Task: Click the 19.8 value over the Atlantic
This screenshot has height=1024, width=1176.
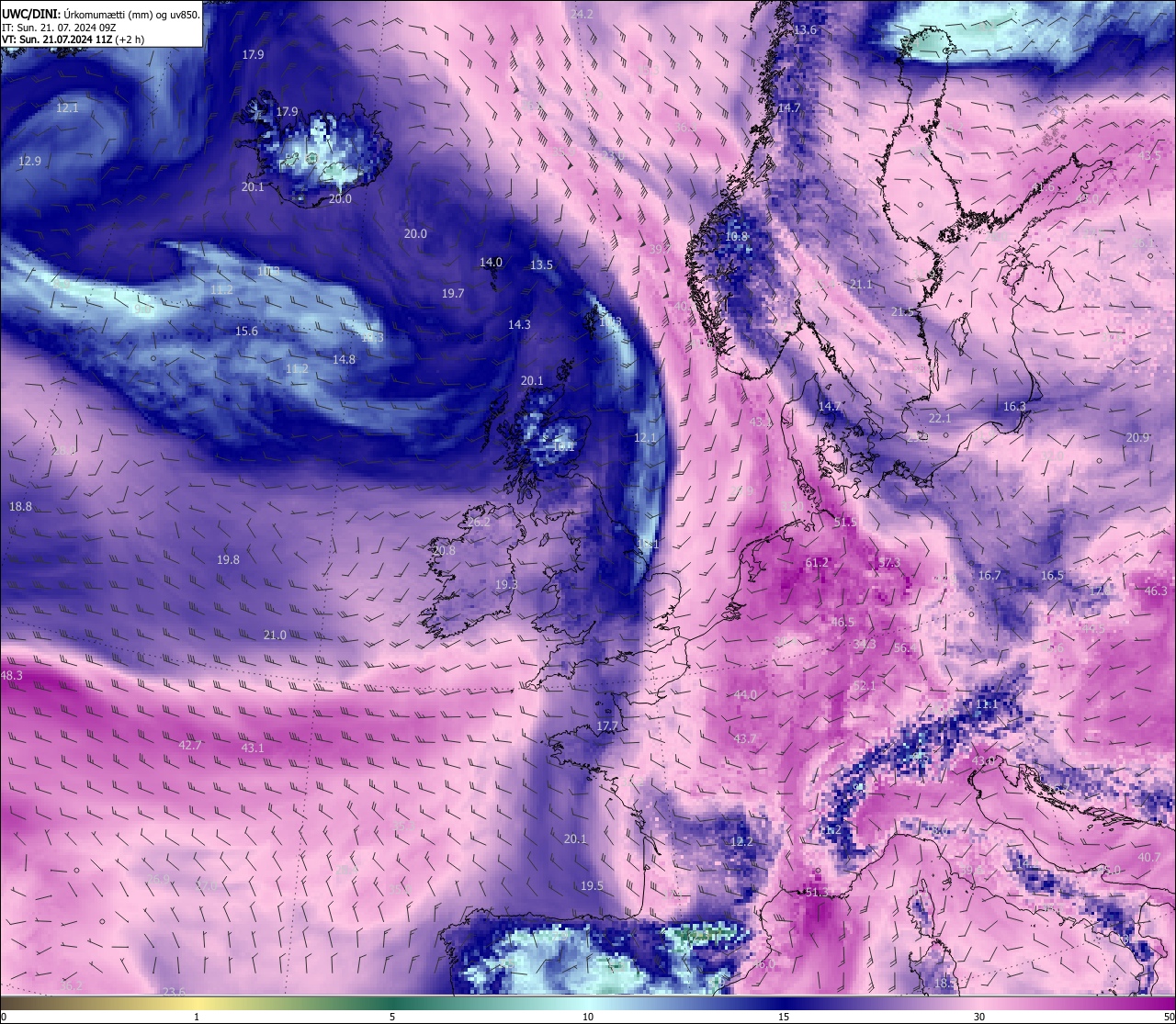Action: tap(229, 560)
